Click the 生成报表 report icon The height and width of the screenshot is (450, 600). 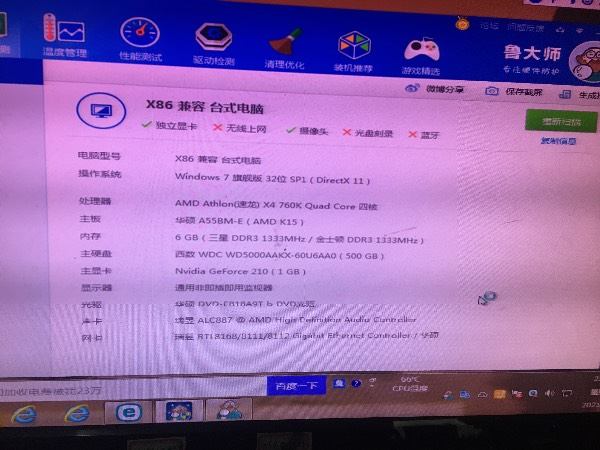pos(565,94)
